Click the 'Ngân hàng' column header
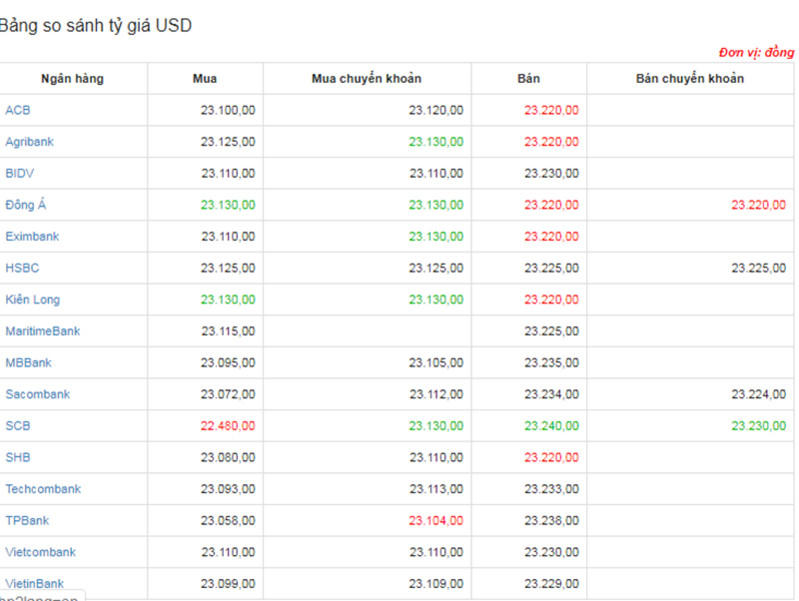This screenshot has width=799, height=601. [x=72, y=79]
